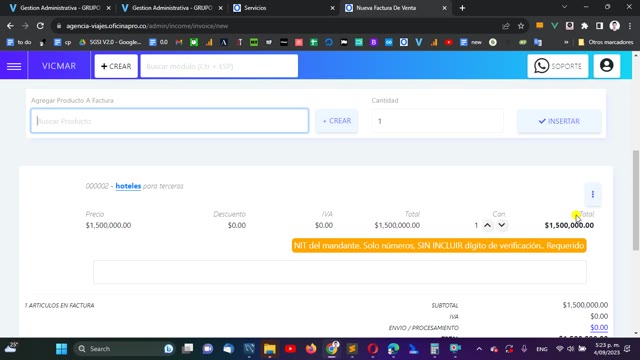Expand hidden bookmarks chevron
This screenshot has width=640, height=360.
coord(566,42)
